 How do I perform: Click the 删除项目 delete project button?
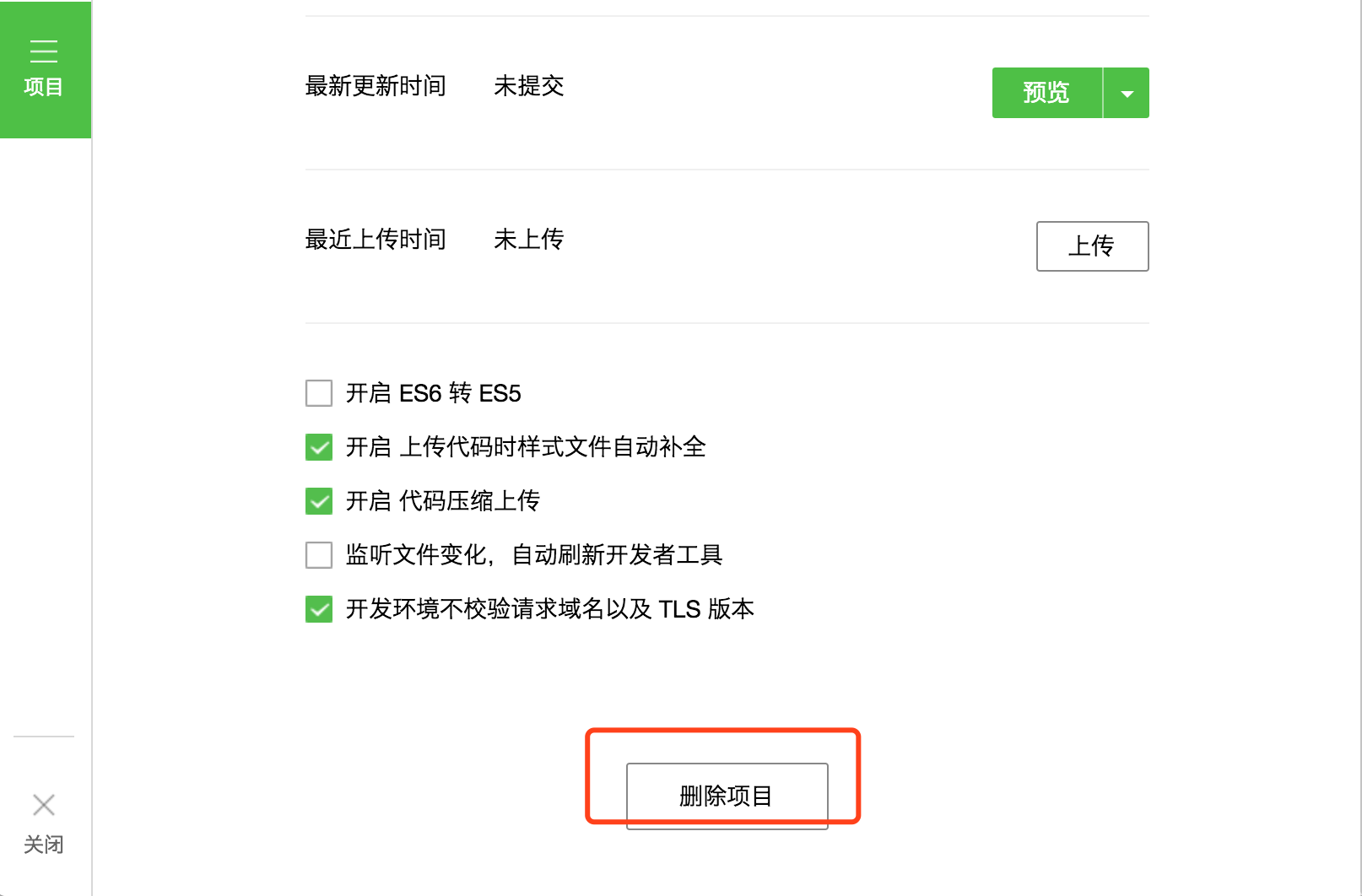pyautogui.click(x=727, y=794)
